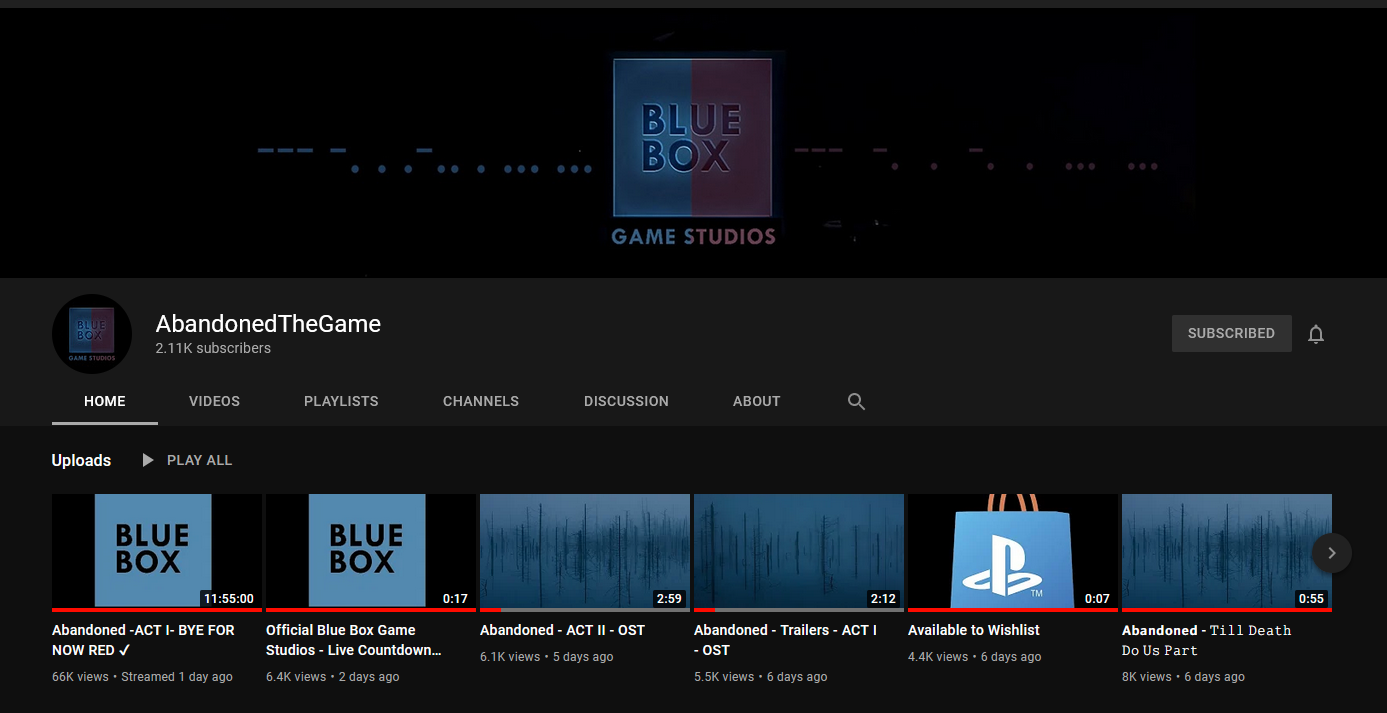
Task: Open video titled Abandoned -ACT I- BYE FOR NOW RED
Action: (x=143, y=640)
